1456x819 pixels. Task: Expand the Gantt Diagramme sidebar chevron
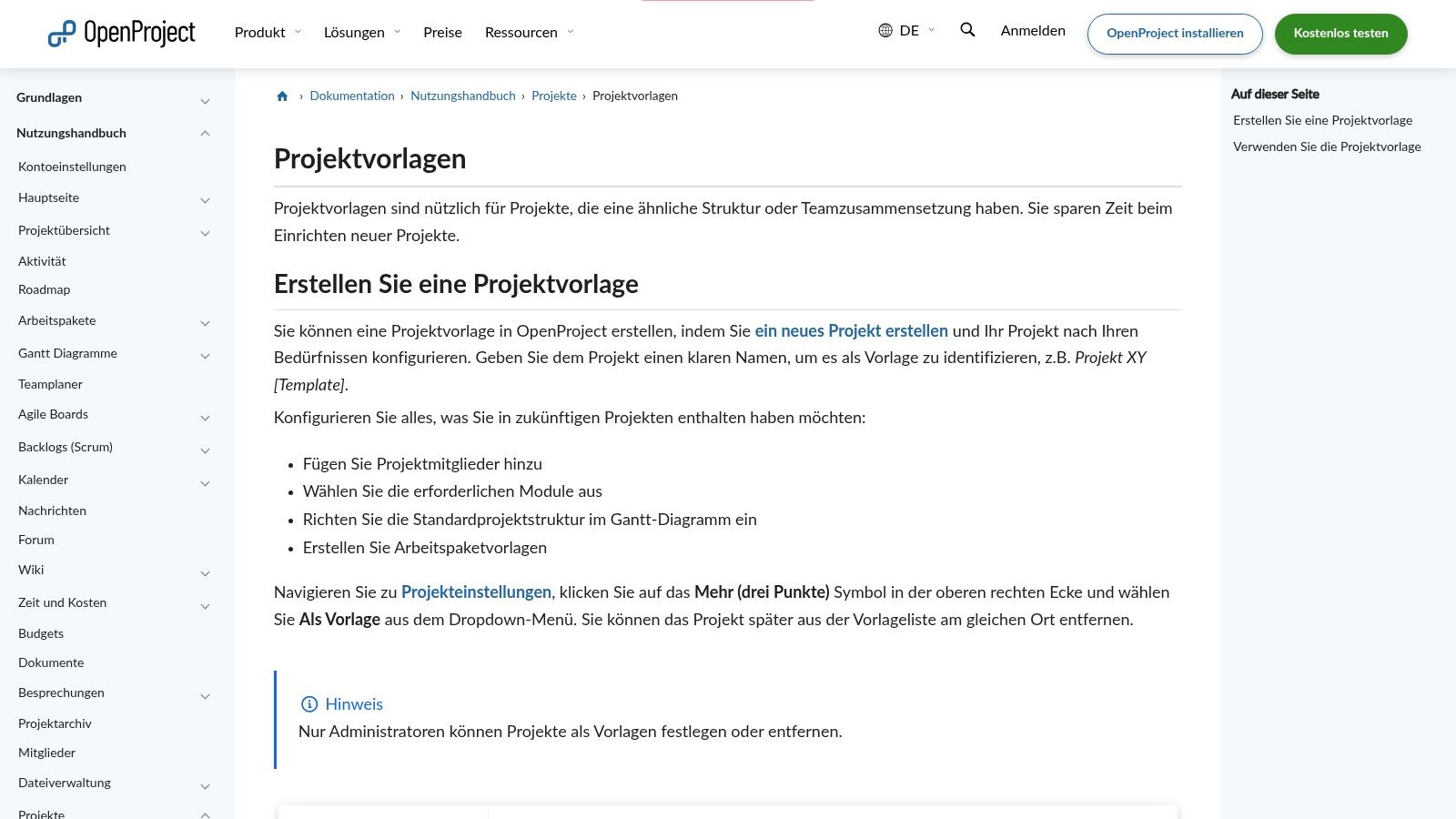pyautogui.click(x=205, y=356)
